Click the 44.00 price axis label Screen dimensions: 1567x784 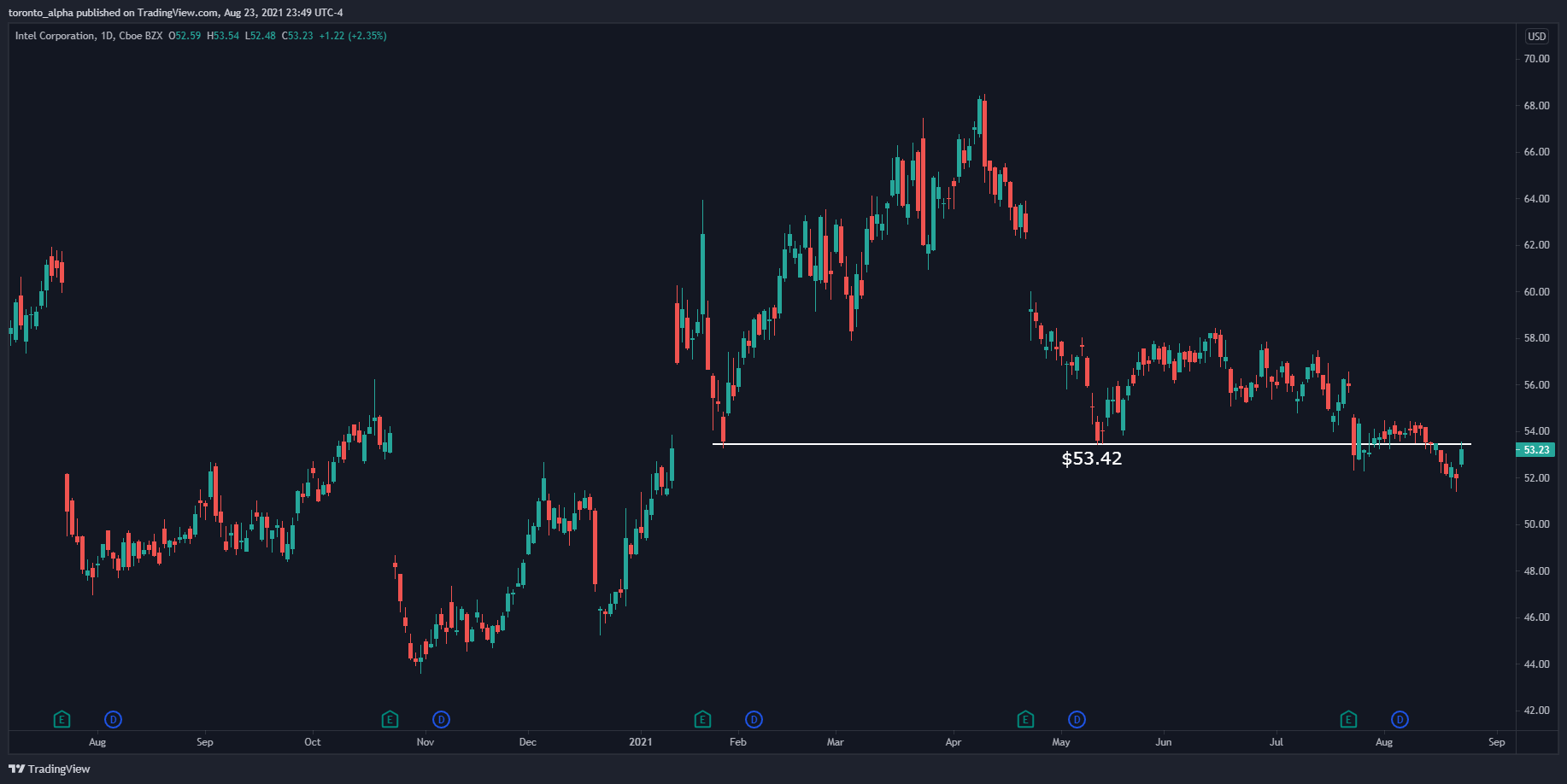point(1536,664)
